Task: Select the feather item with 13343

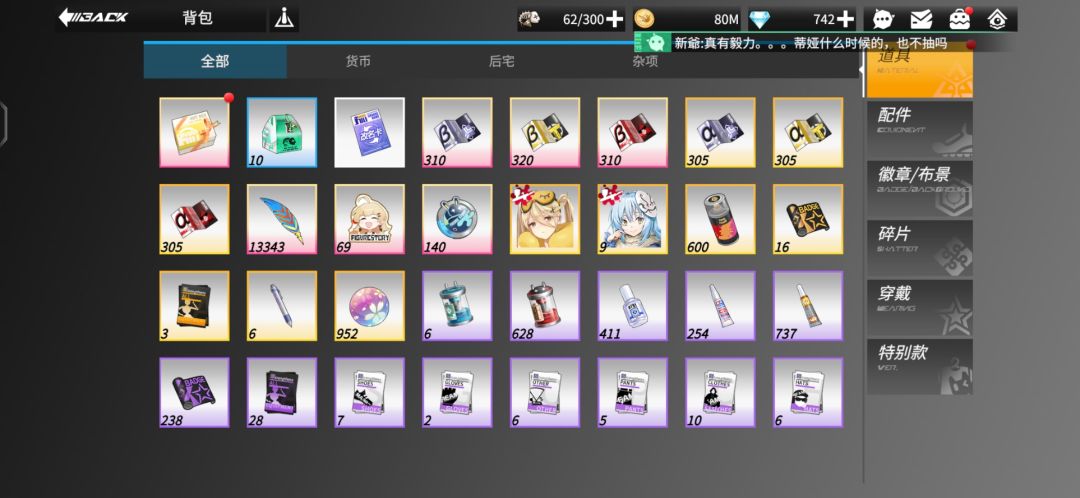Action: coord(282,219)
